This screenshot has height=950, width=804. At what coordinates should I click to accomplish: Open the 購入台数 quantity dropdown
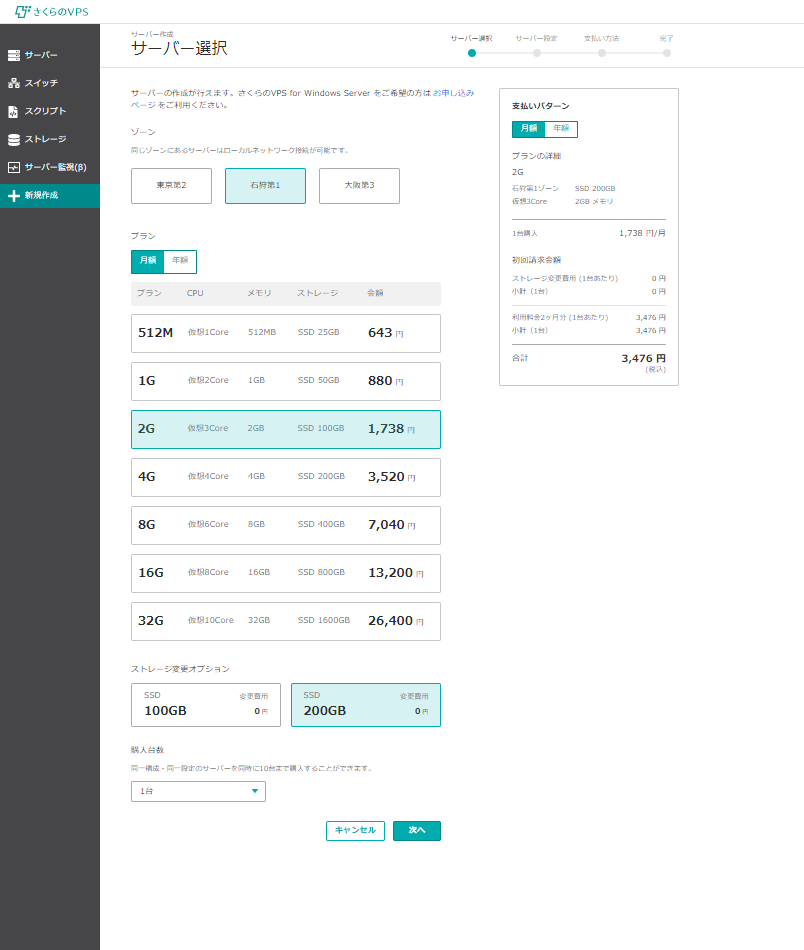point(198,792)
